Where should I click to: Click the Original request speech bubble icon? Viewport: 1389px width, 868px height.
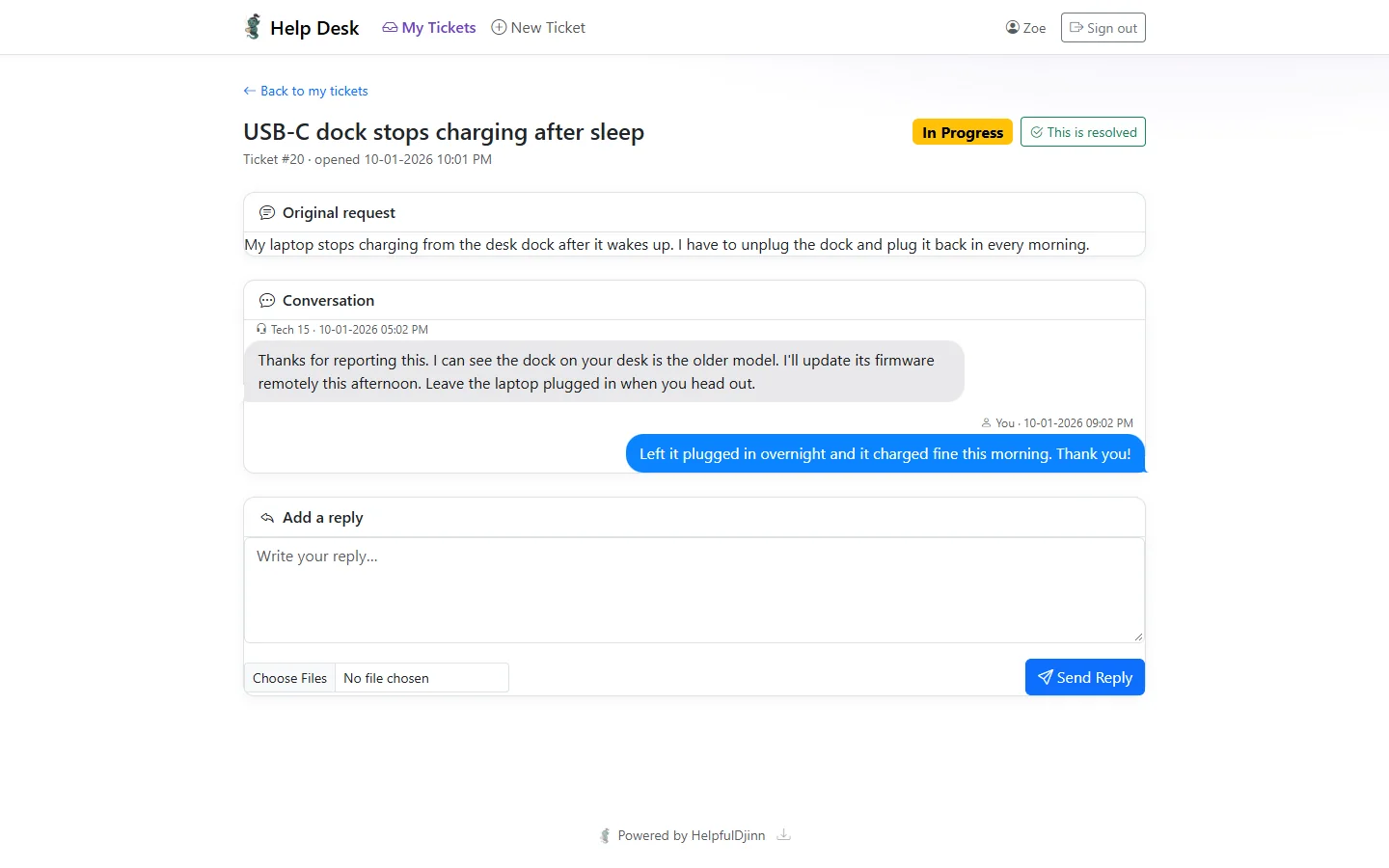(x=267, y=213)
